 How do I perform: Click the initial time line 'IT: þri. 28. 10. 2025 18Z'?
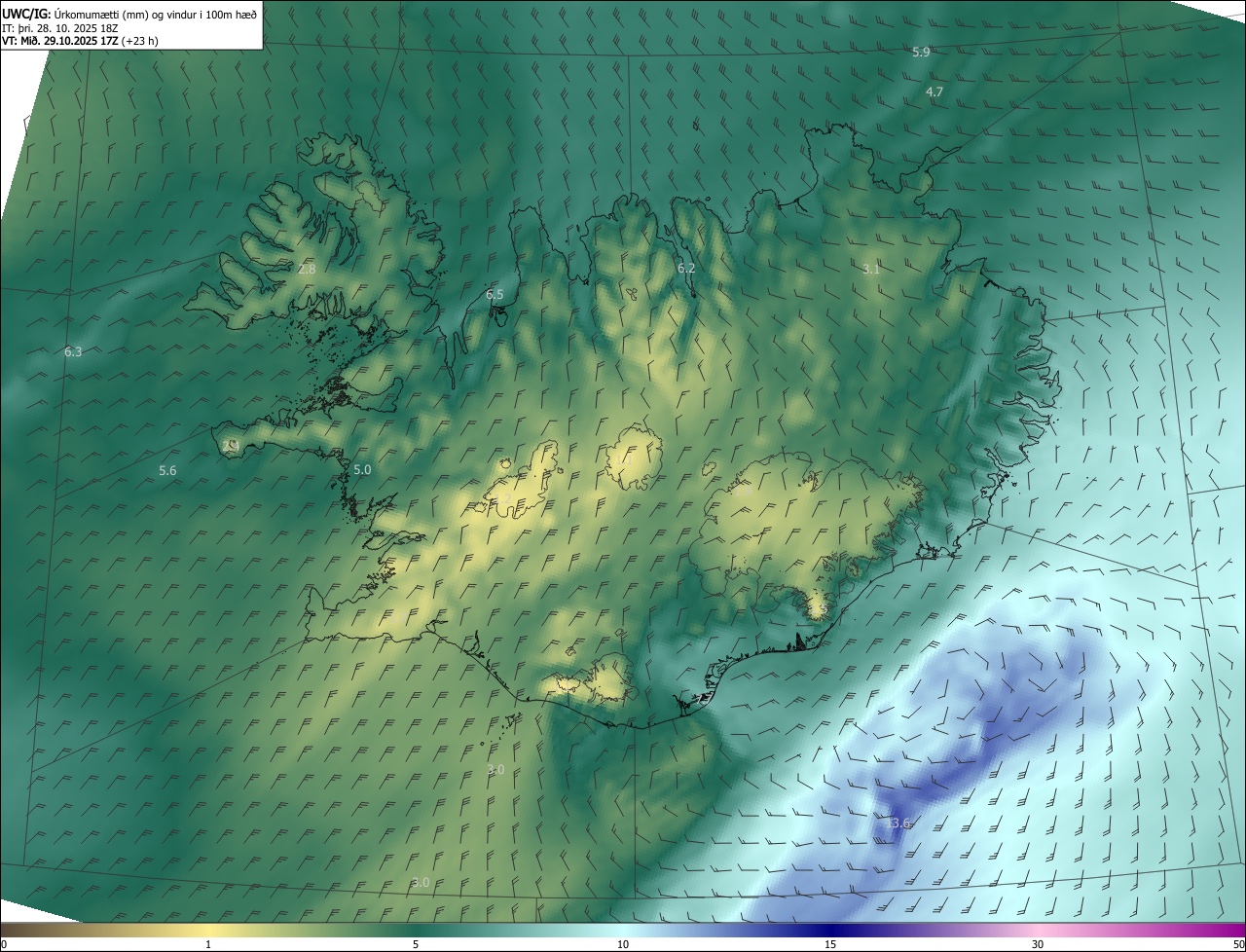pyautogui.click(x=62, y=27)
